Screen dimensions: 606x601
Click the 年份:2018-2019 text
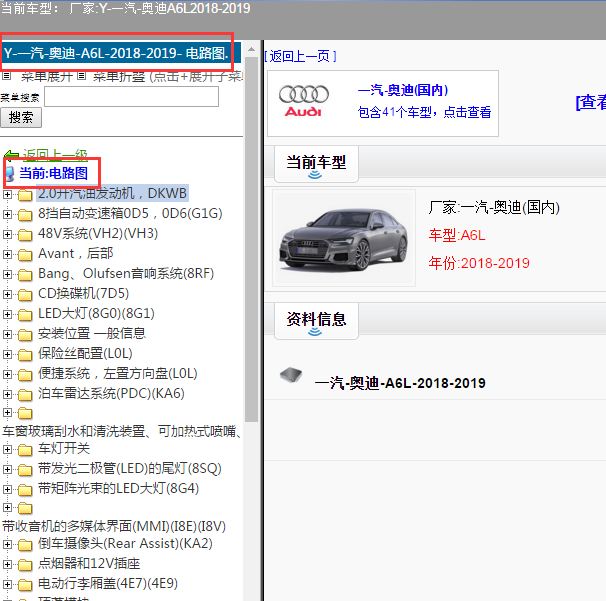479,263
